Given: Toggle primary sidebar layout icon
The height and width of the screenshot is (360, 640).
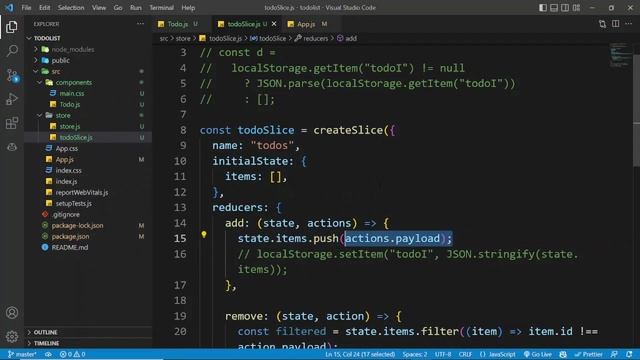Looking at the screenshot, I should point(543,8).
